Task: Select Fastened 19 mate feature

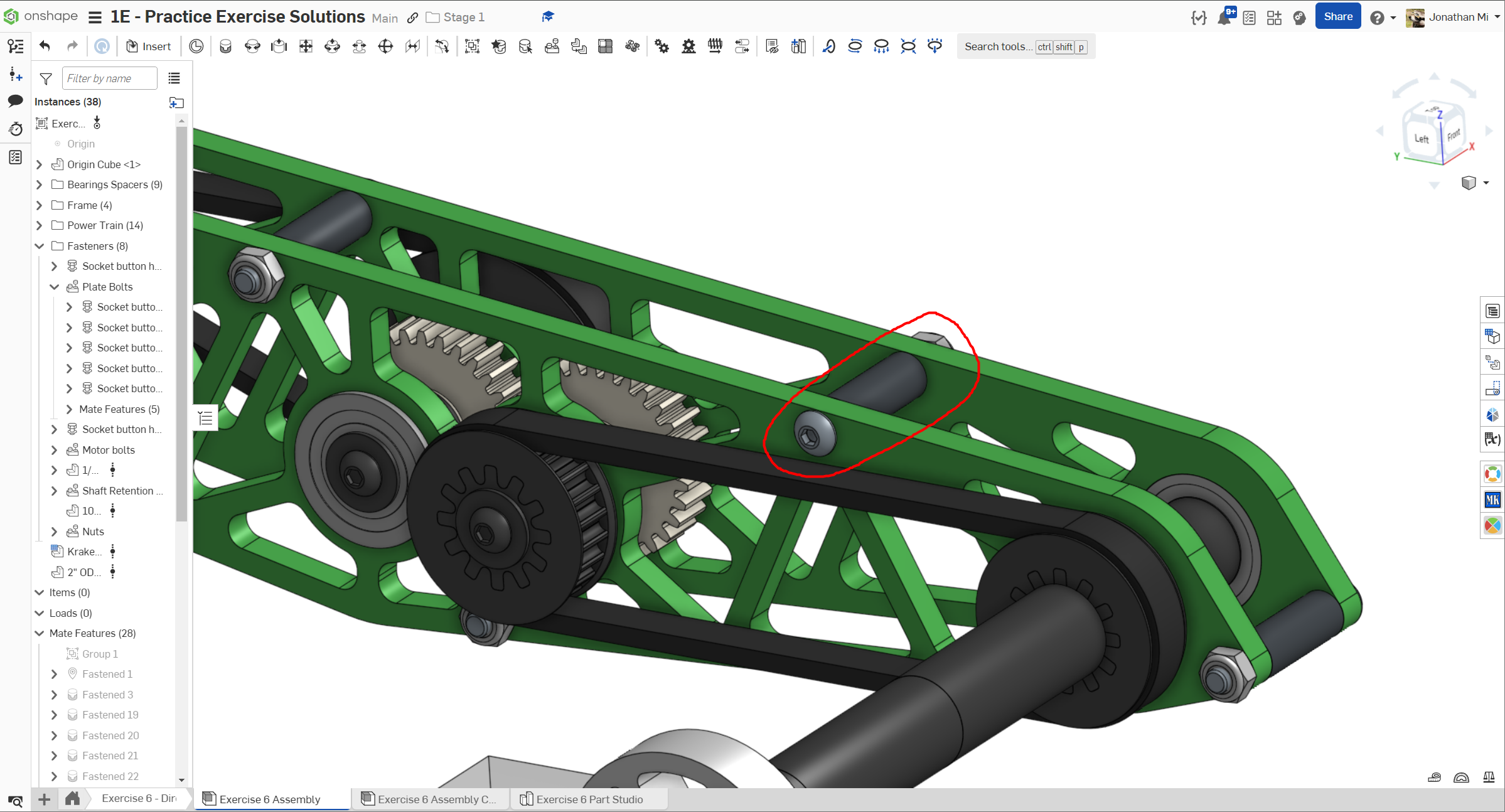Action: click(110, 715)
